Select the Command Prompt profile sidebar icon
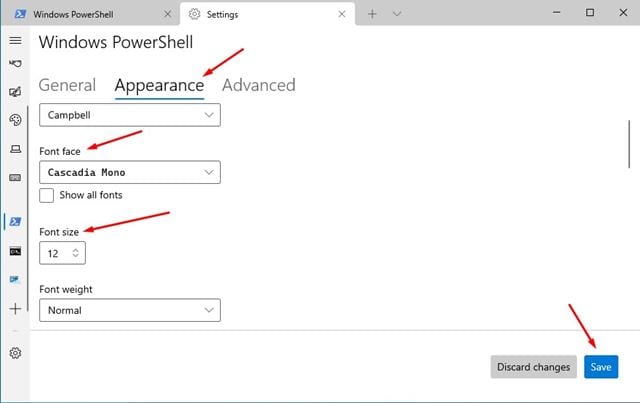640x403 pixels. pos(15,251)
